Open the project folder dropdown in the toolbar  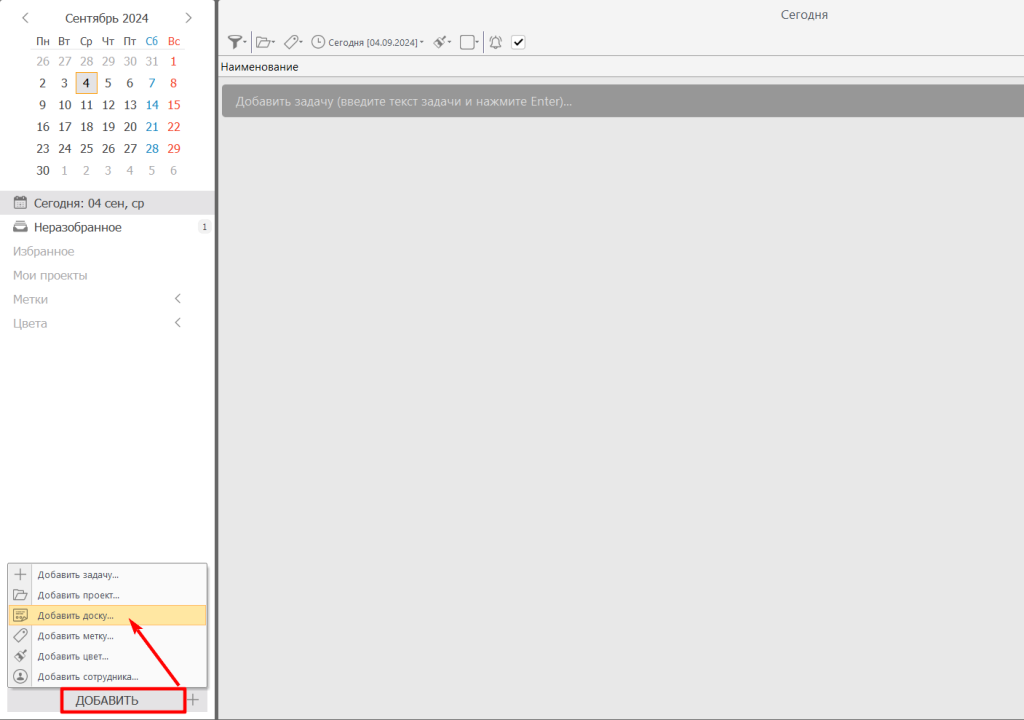265,42
